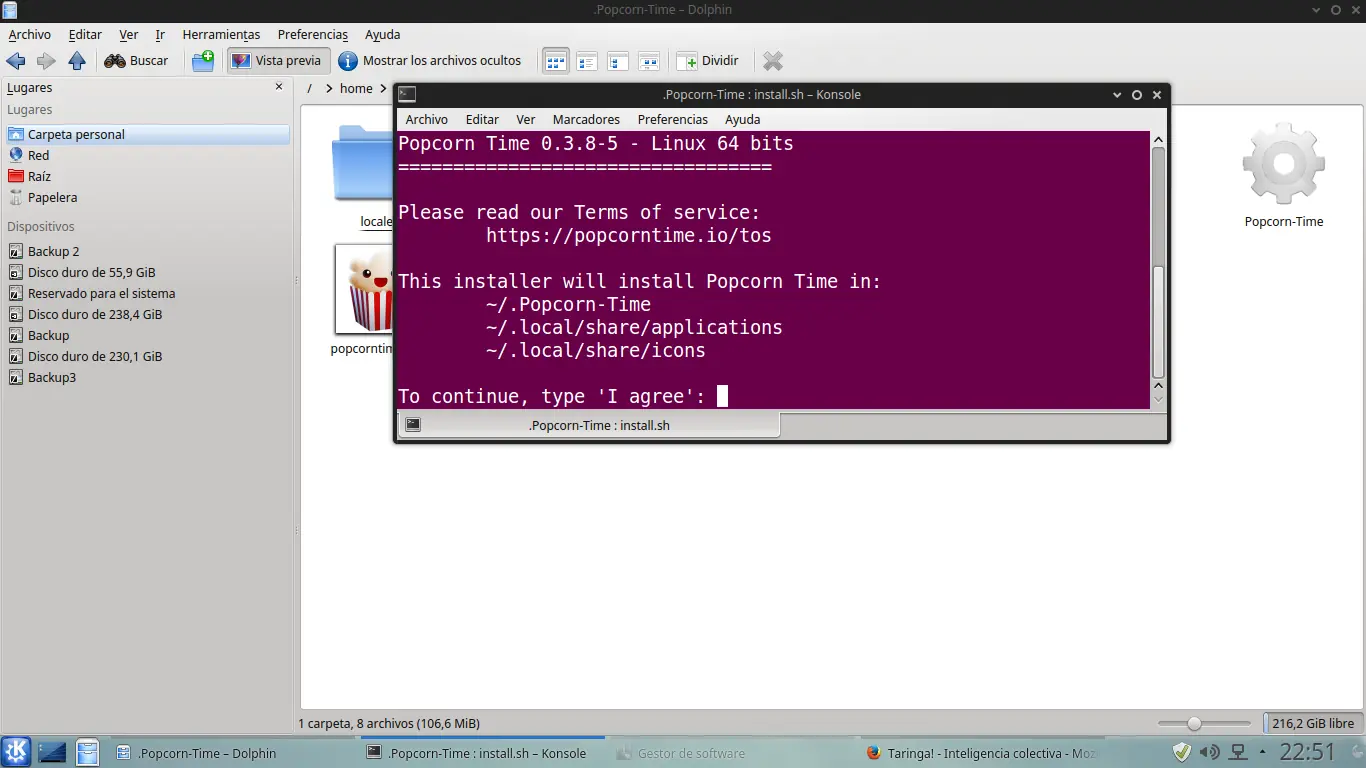Open Disco duro de 238,4 GiB
Image resolution: width=1366 pixels, height=768 pixels.
147,314
